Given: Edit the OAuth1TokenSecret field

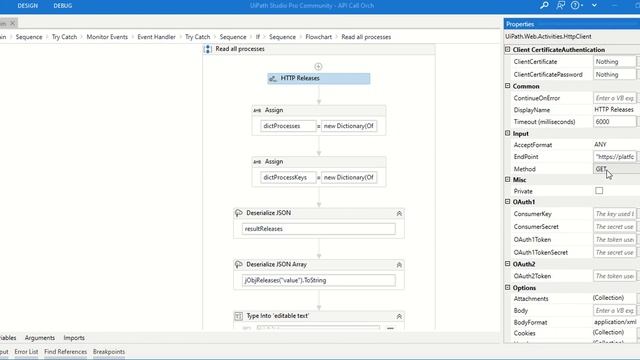Looking at the screenshot, I should coord(614,253).
